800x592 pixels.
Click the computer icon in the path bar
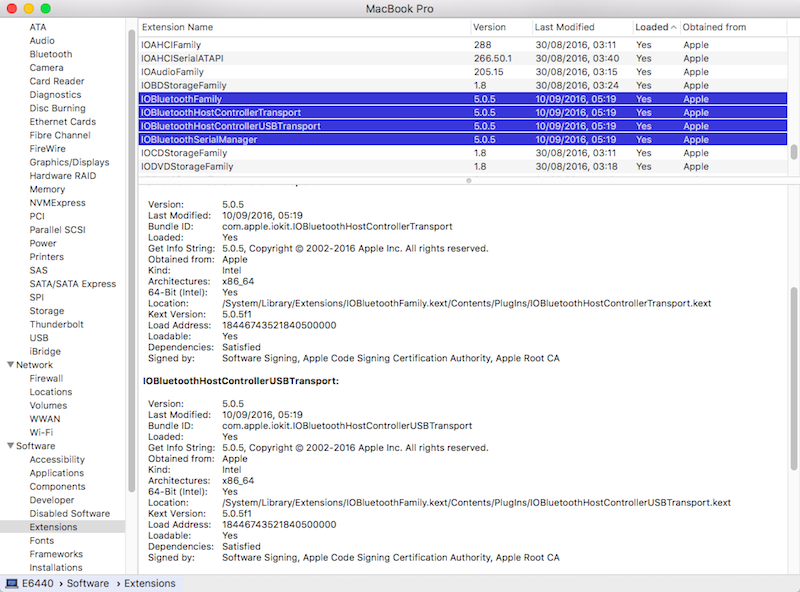[x=12, y=582]
